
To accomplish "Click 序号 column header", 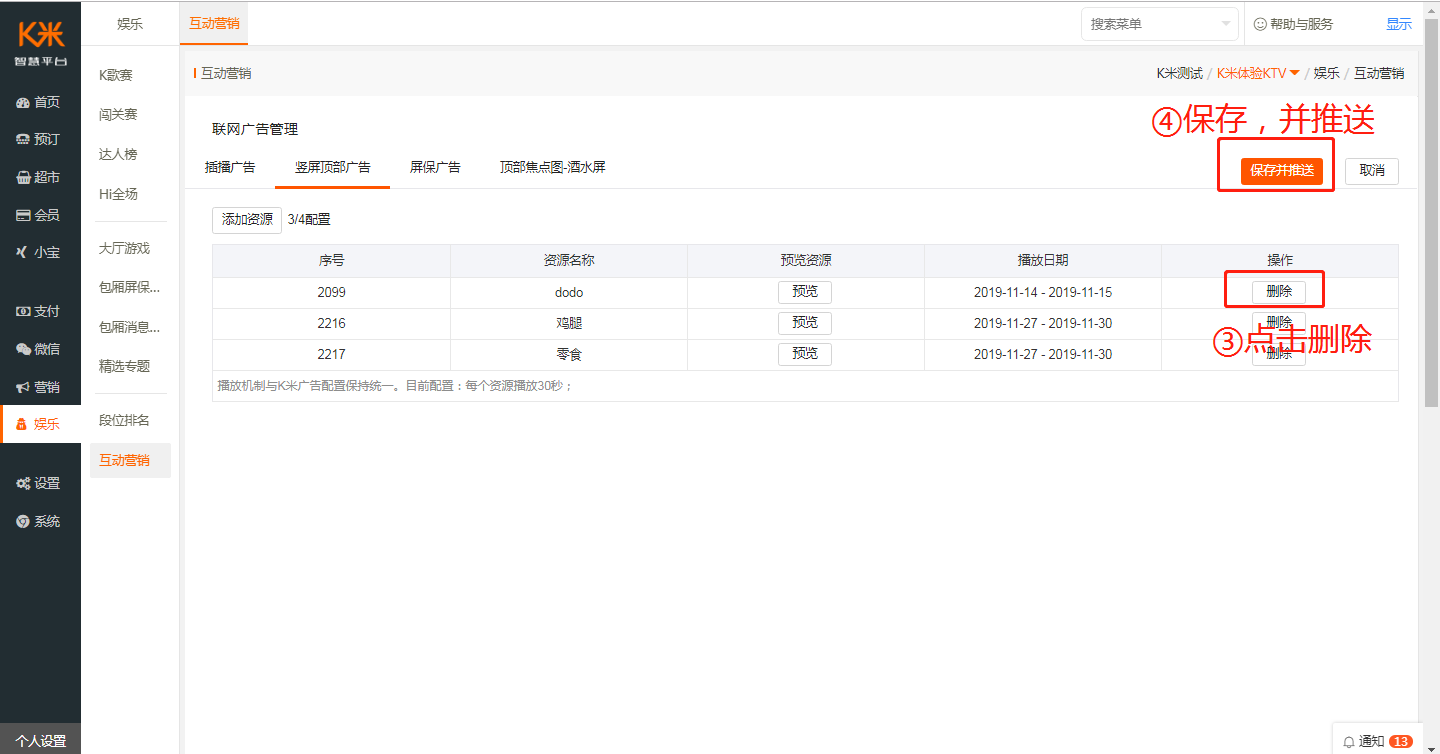I will (x=332, y=260).
